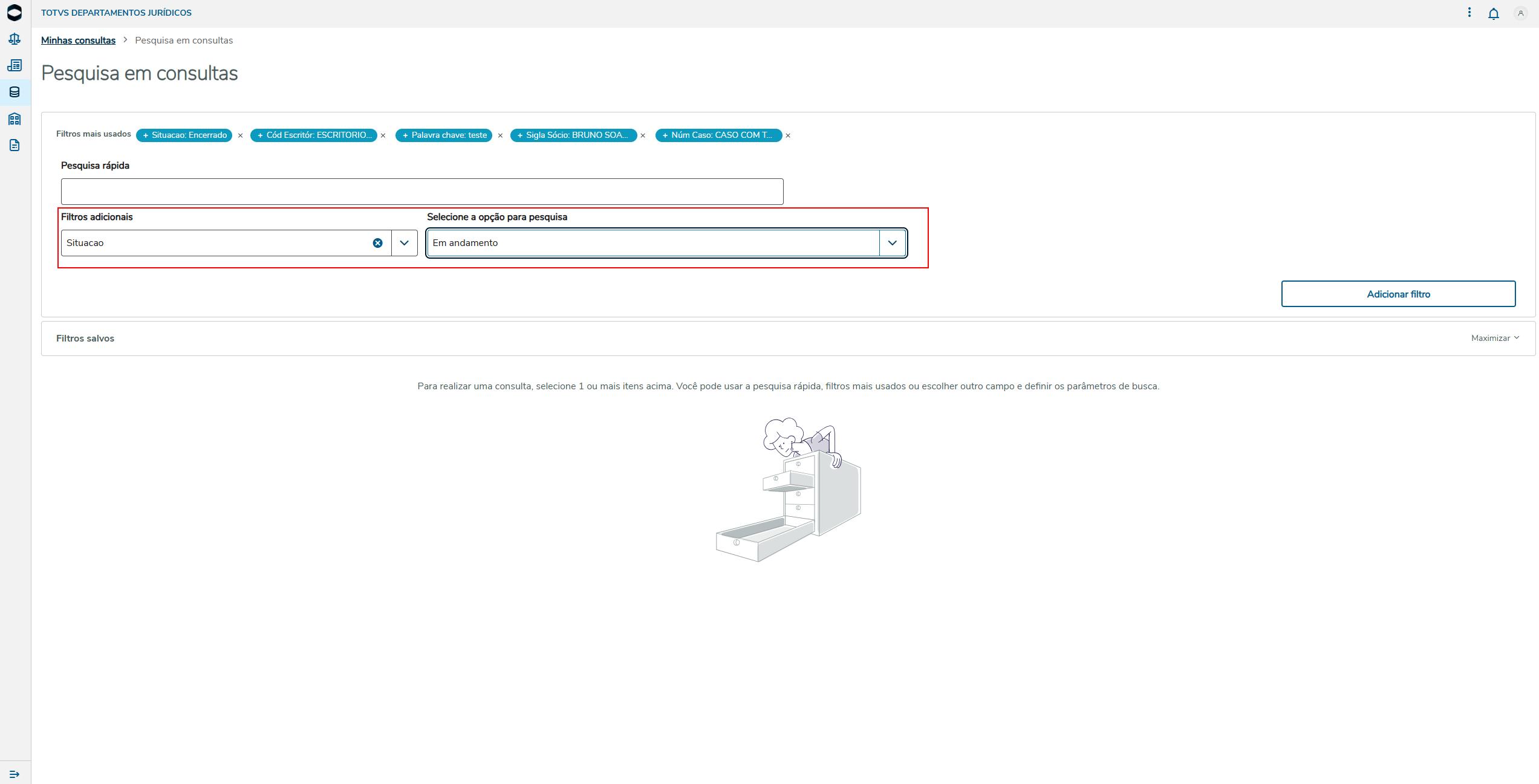
Task: Click the scales of justice sidebar icon
Action: [15, 39]
